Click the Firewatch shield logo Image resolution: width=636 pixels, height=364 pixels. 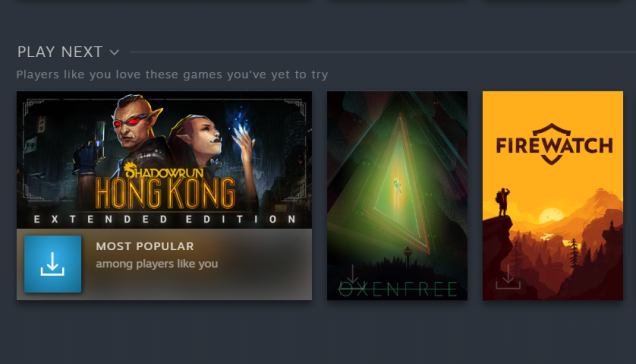(x=554, y=144)
